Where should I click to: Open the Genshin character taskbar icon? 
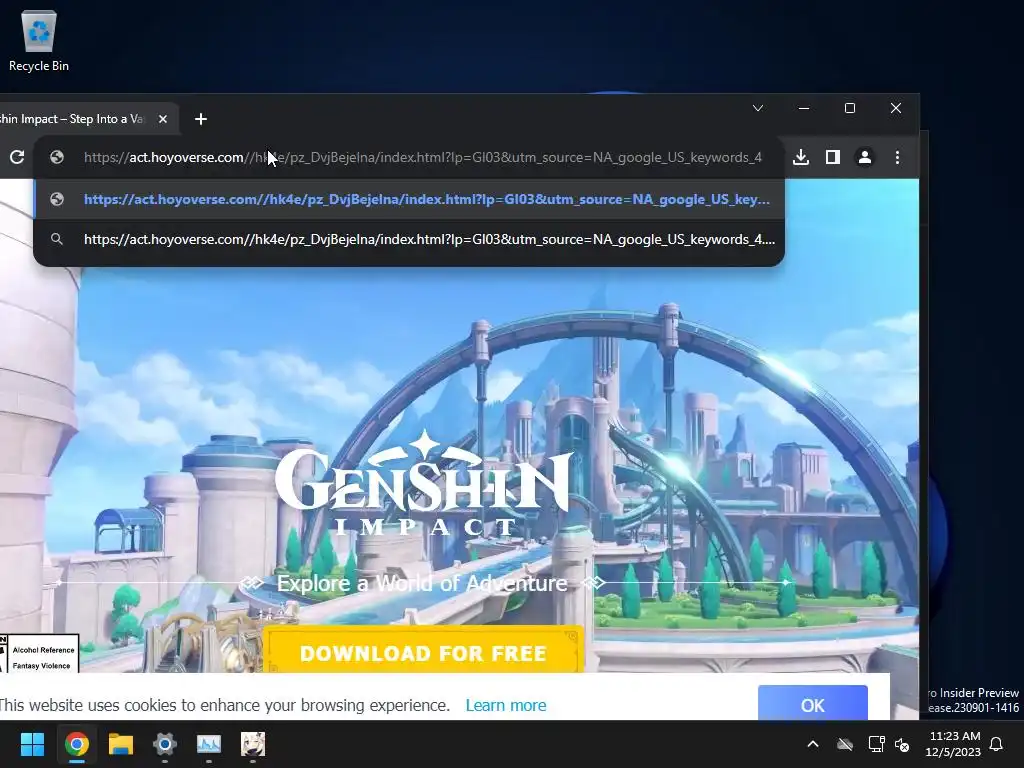[253, 744]
